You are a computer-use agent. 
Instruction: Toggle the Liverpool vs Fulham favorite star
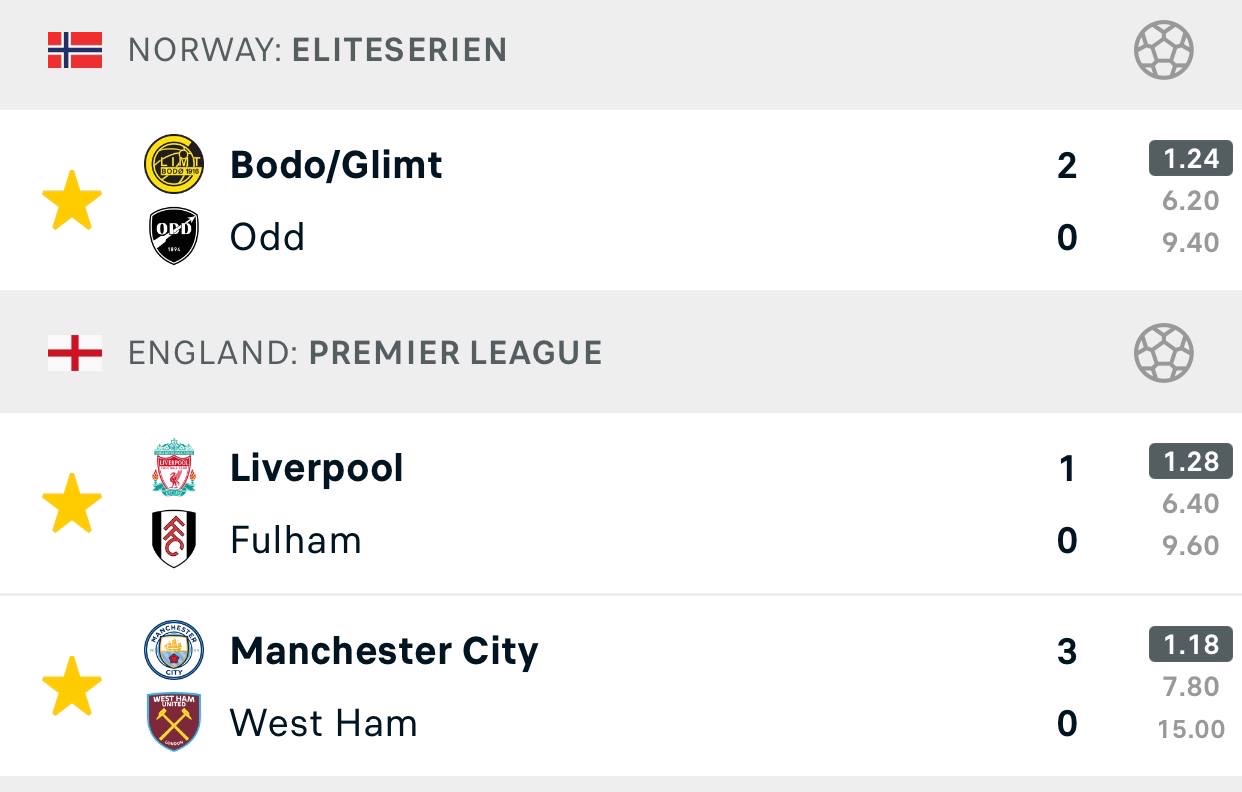[72, 503]
